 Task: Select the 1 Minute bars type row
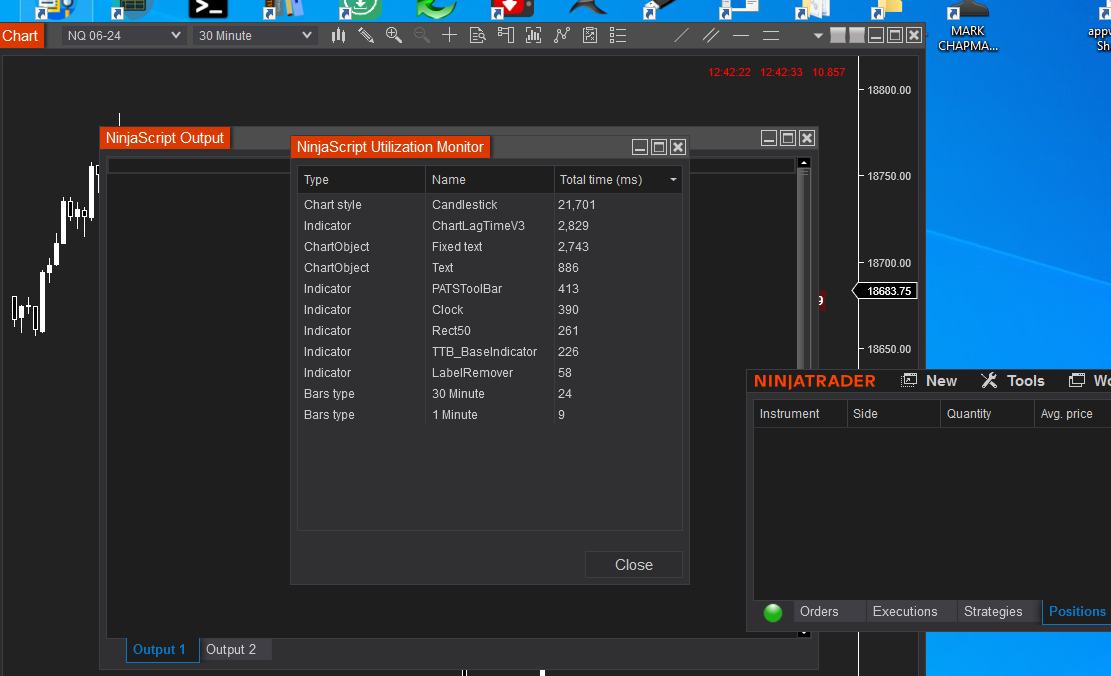[490, 415]
